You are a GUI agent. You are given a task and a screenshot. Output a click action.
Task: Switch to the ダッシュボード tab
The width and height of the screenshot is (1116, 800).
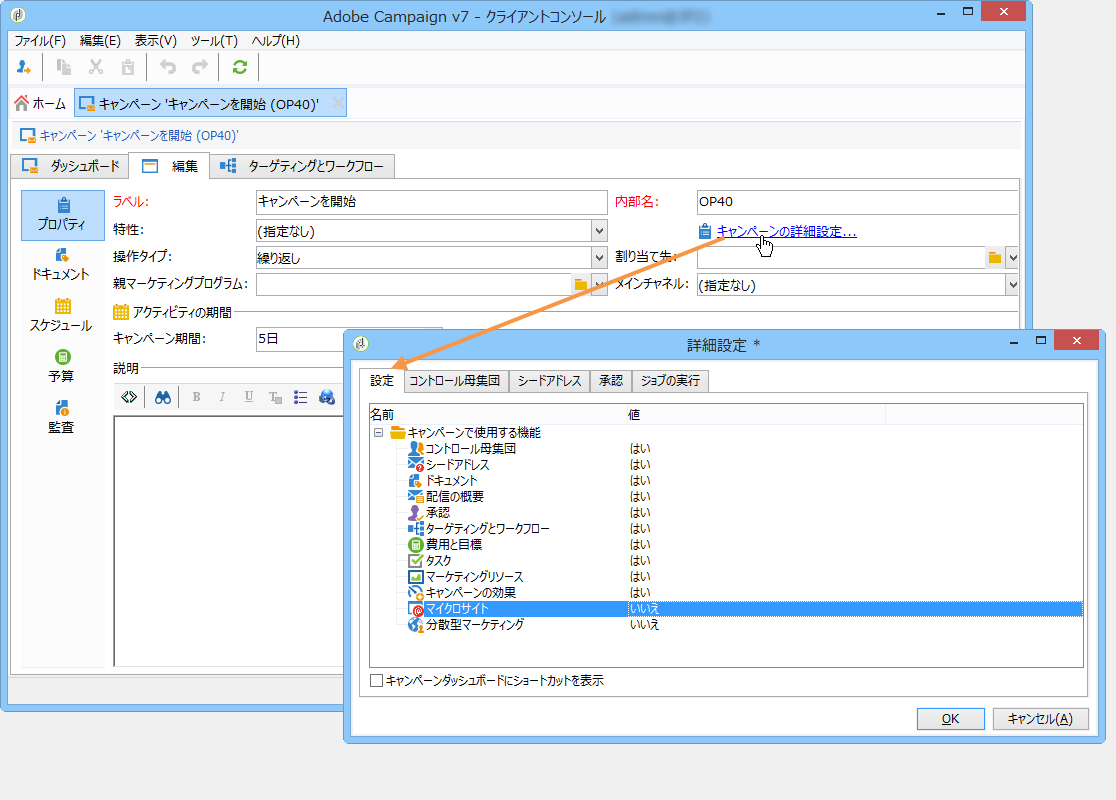click(70, 167)
